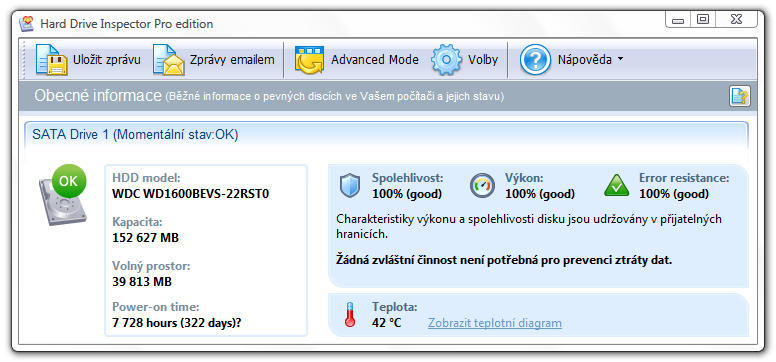Click the Zprávy emailem label
Image resolution: width=776 pixels, height=362 pixels.
coord(232,60)
